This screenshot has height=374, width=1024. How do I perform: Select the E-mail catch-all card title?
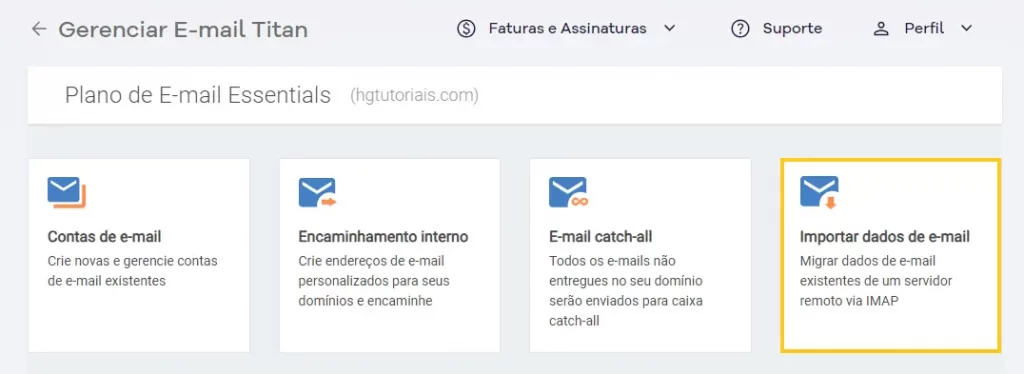pyautogui.click(x=601, y=236)
